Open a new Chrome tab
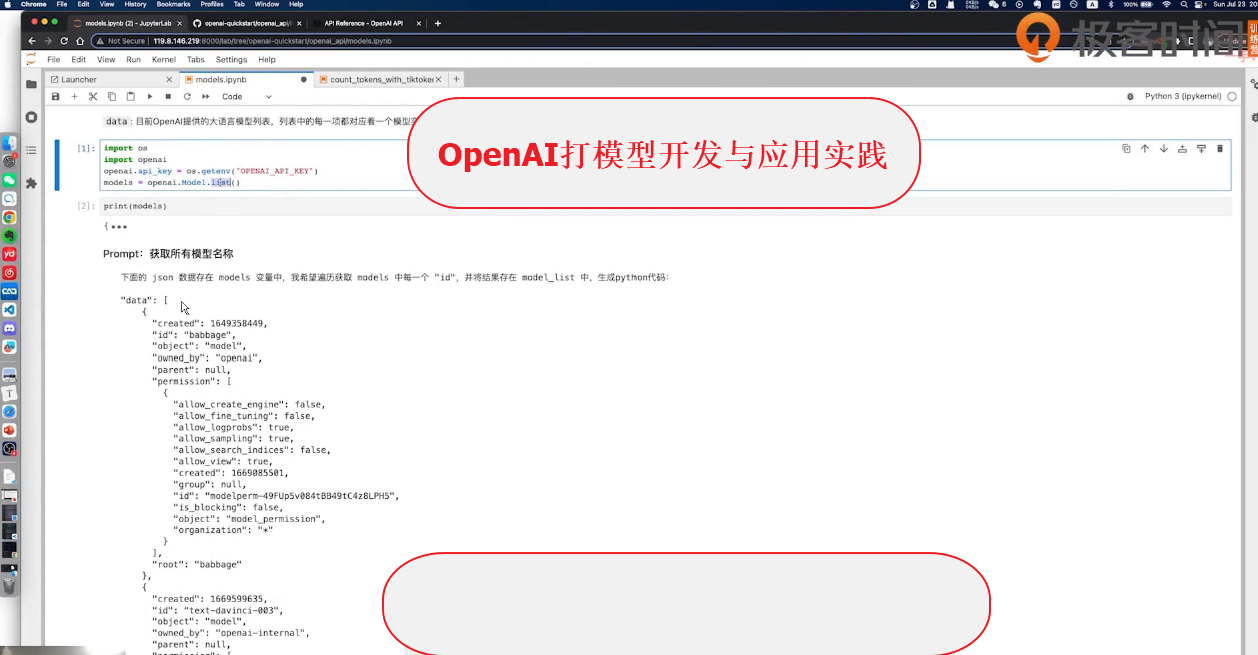The height and width of the screenshot is (655, 1258). coord(438,22)
